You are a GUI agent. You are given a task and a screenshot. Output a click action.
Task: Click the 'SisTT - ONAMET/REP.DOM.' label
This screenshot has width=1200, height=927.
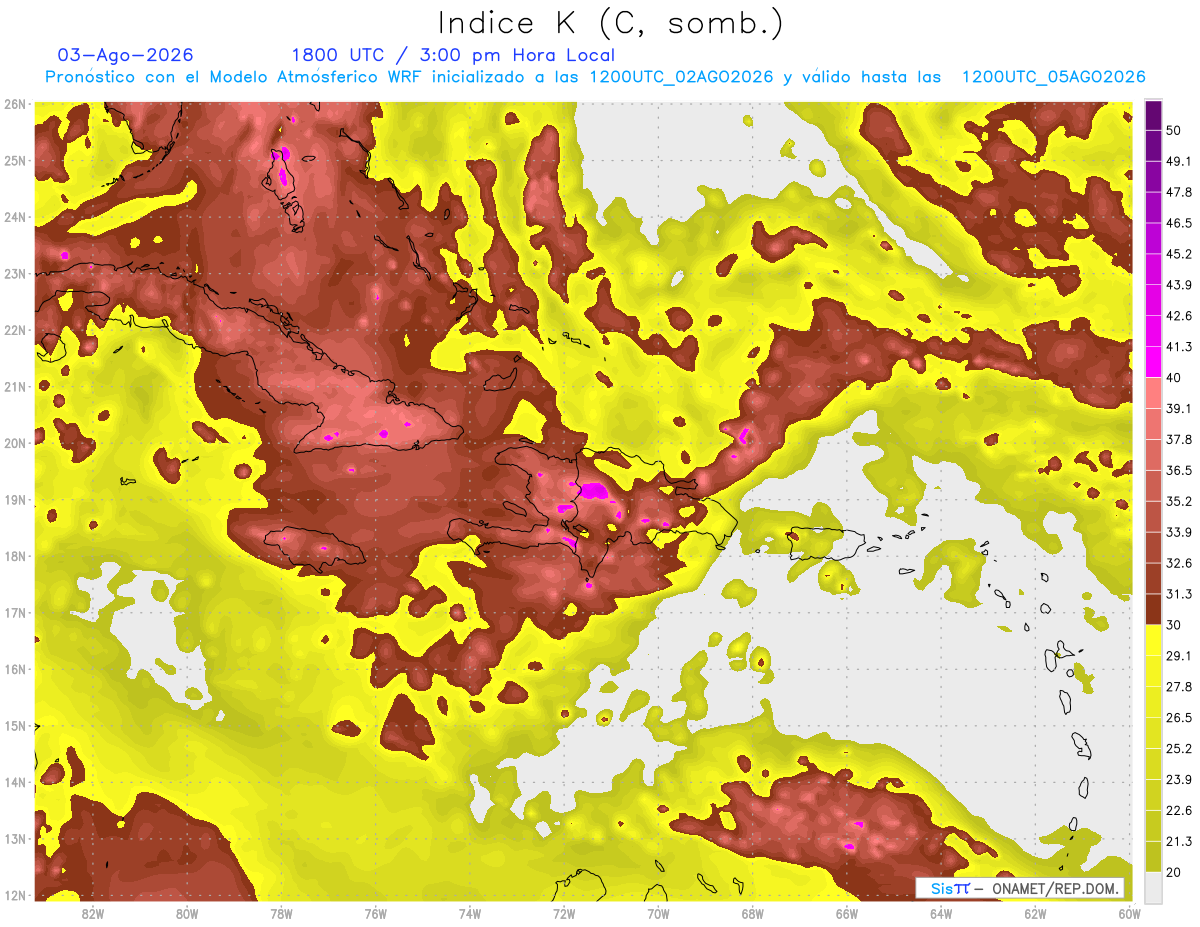click(x=1020, y=888)
